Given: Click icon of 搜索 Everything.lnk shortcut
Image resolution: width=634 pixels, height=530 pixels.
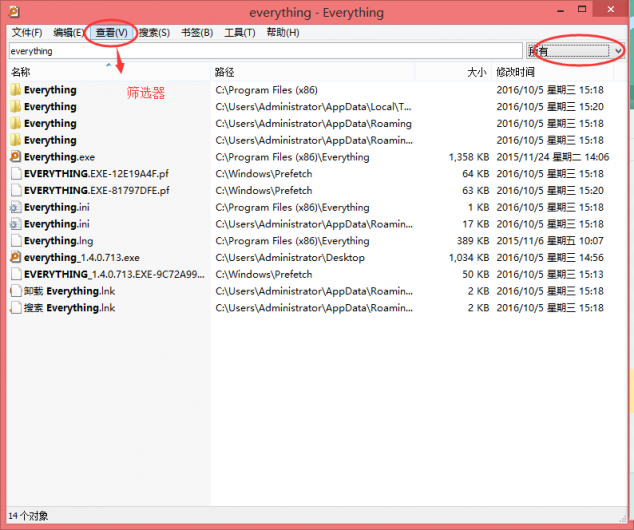Looking at the screenshot, I should click(16, 308).
